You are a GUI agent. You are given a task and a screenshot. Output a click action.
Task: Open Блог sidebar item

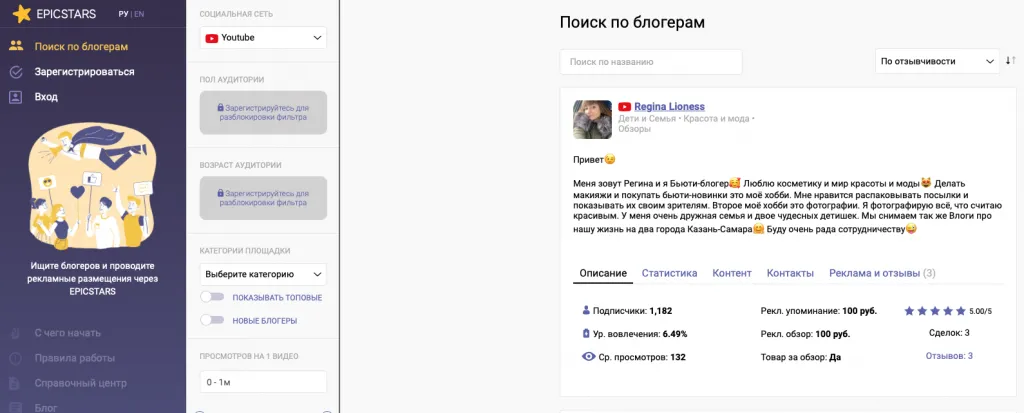click(46, 408)
